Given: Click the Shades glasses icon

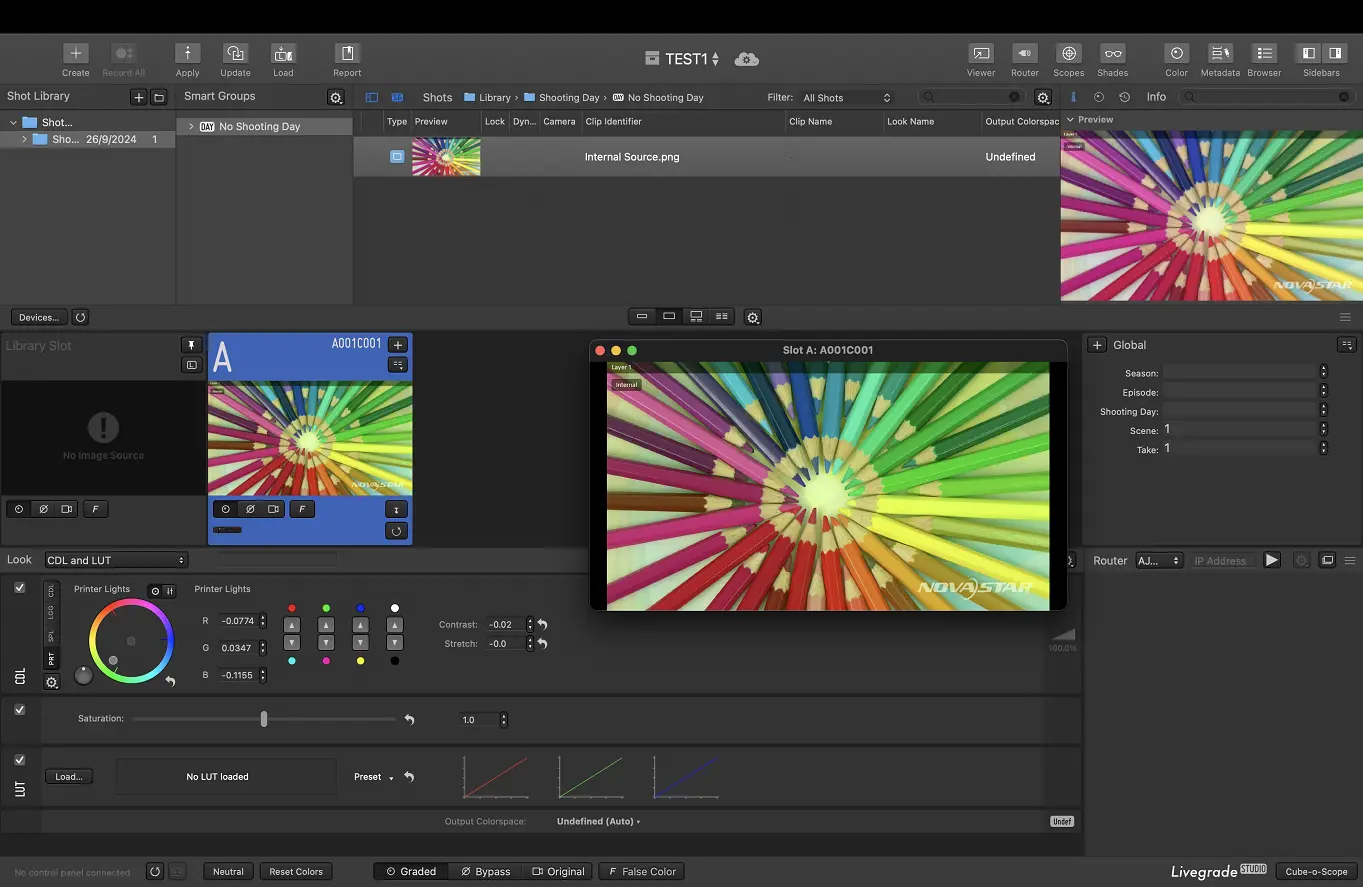Looking at the screenshot, I should [x=1112, y=54].
